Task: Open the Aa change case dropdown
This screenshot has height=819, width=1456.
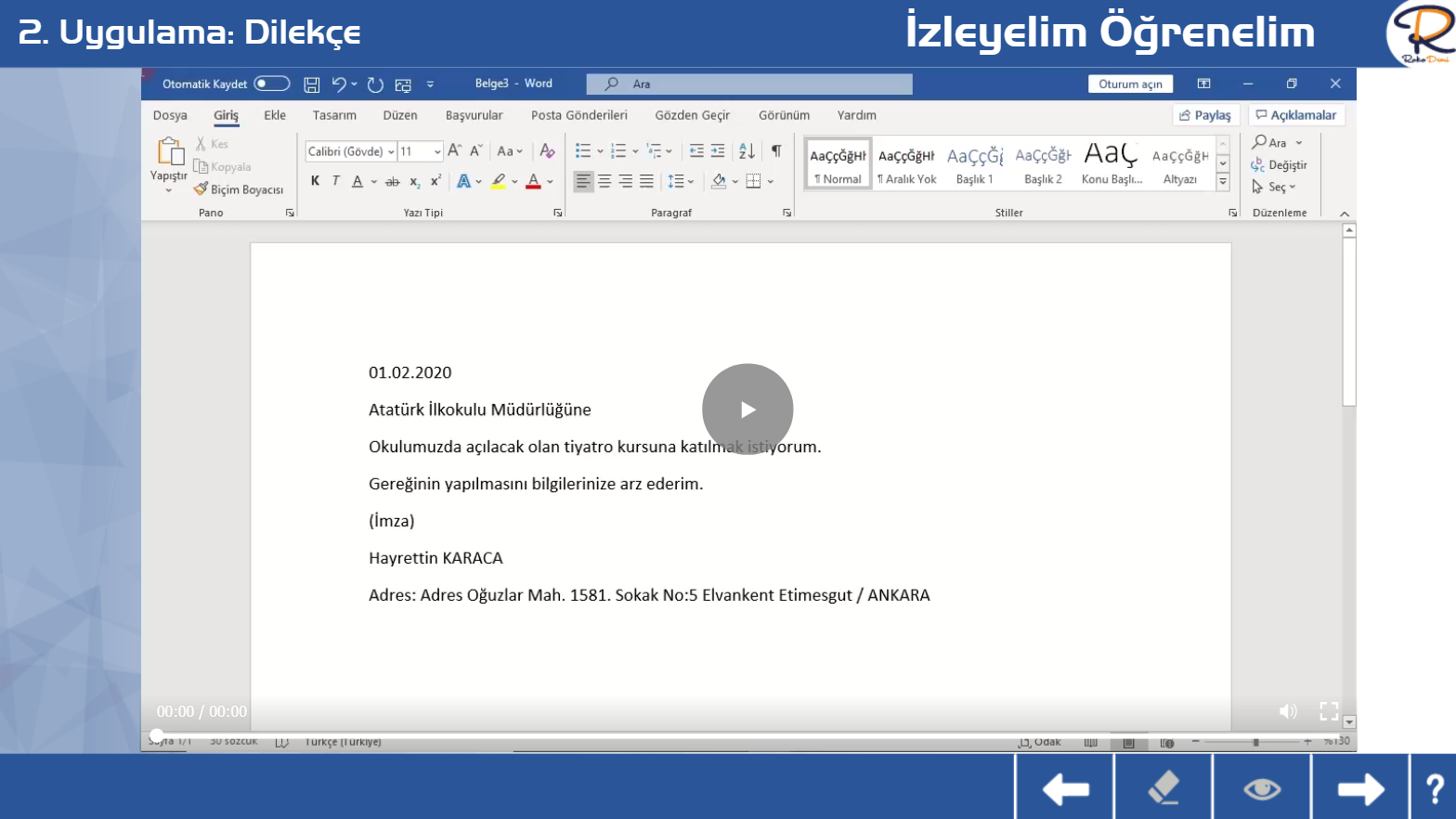Action: pyautogui.click(x=510, y=151)
